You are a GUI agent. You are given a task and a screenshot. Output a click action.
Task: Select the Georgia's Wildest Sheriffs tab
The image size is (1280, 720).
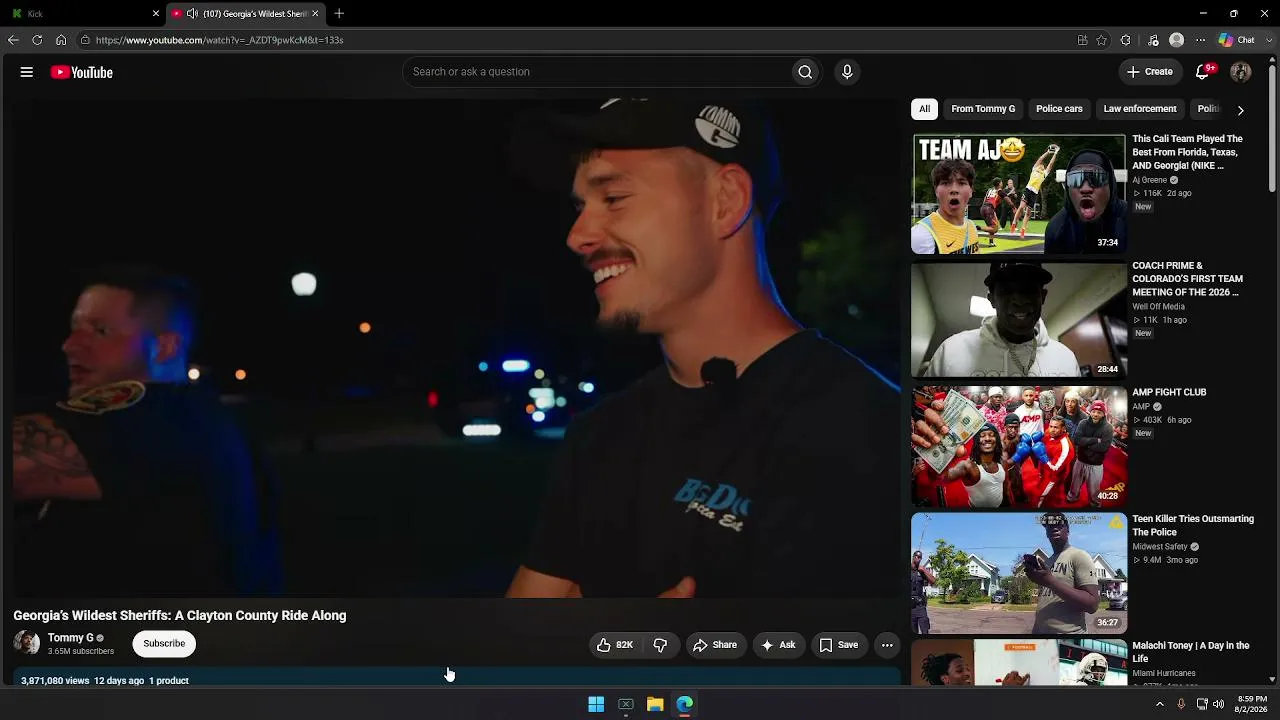coord(246,14)
